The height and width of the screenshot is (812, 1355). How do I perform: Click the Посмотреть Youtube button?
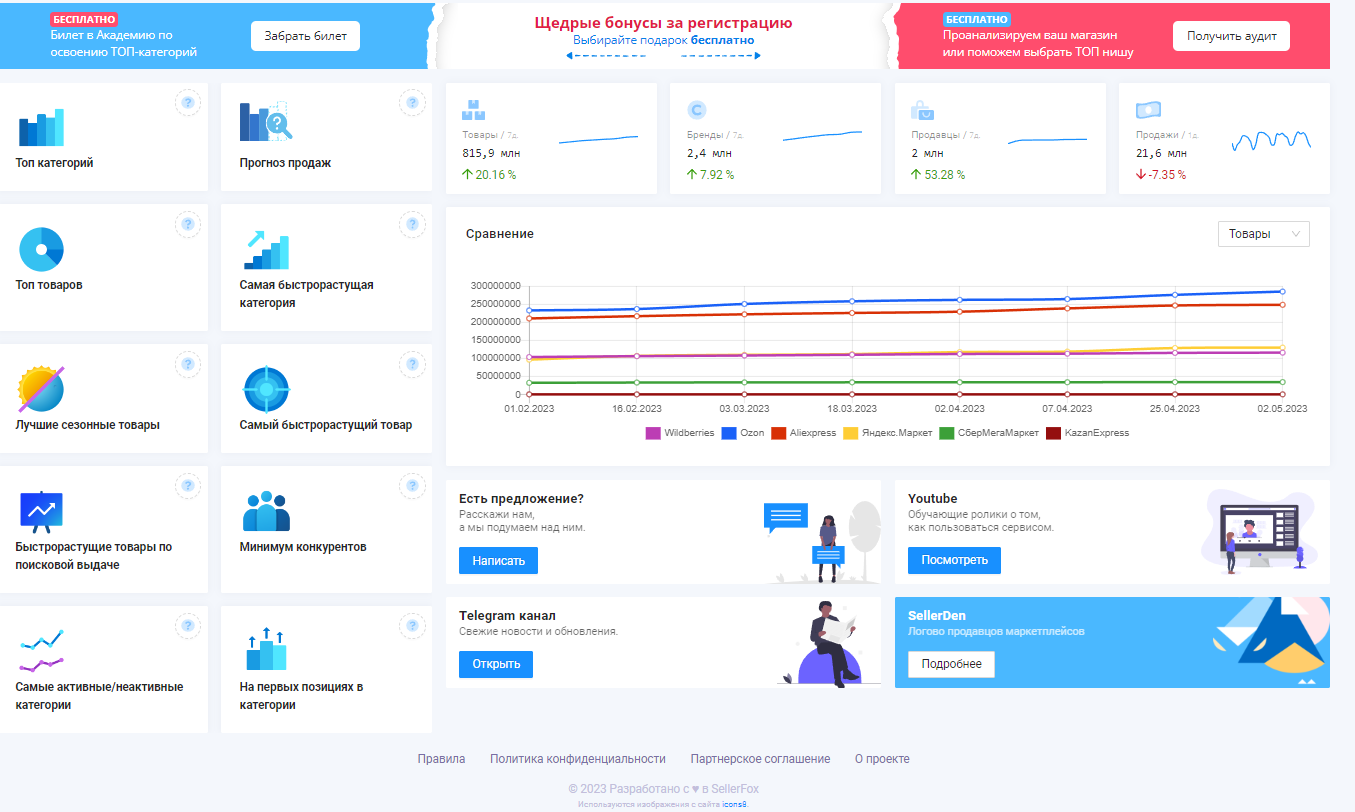pyautogui.click(x=954, y=560)
